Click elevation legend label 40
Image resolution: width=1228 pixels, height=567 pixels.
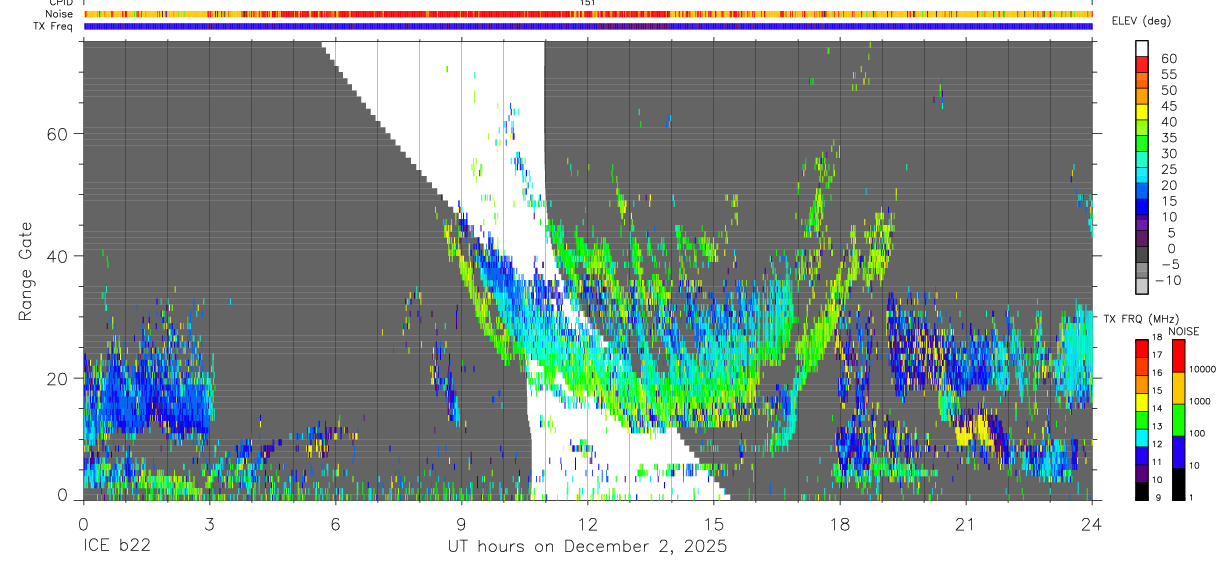point(1168,122)
